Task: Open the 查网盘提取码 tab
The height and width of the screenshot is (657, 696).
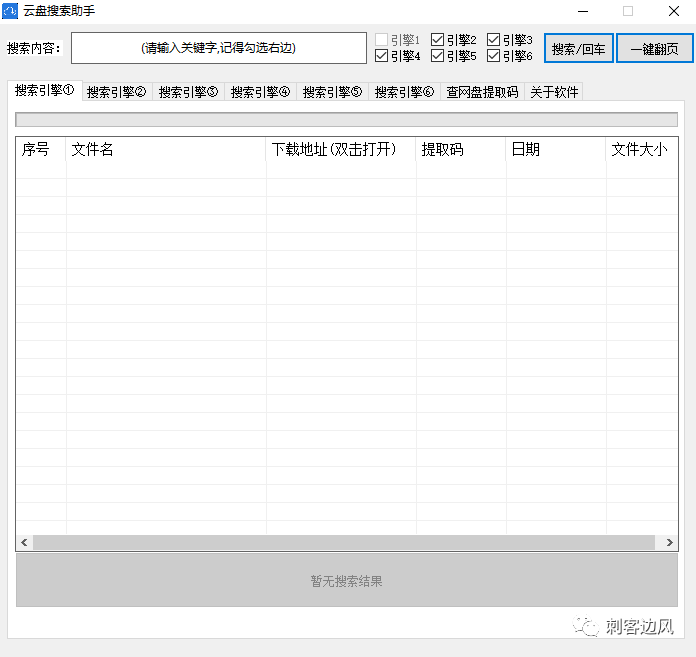Action: (482, 92)
